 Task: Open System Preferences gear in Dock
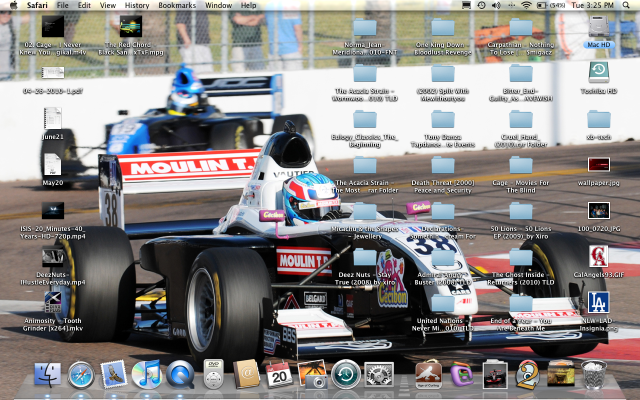[379, 374]
